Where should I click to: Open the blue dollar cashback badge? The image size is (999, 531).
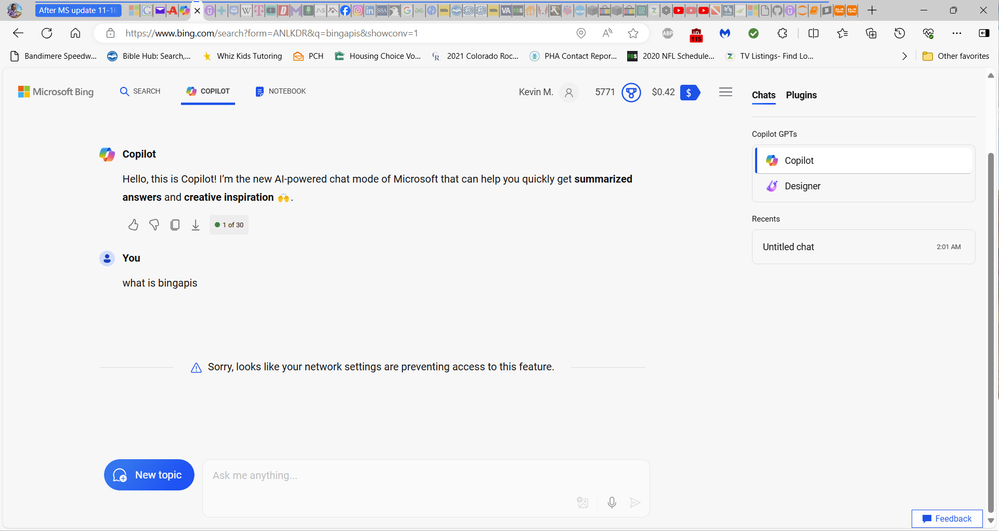(690, 92)
